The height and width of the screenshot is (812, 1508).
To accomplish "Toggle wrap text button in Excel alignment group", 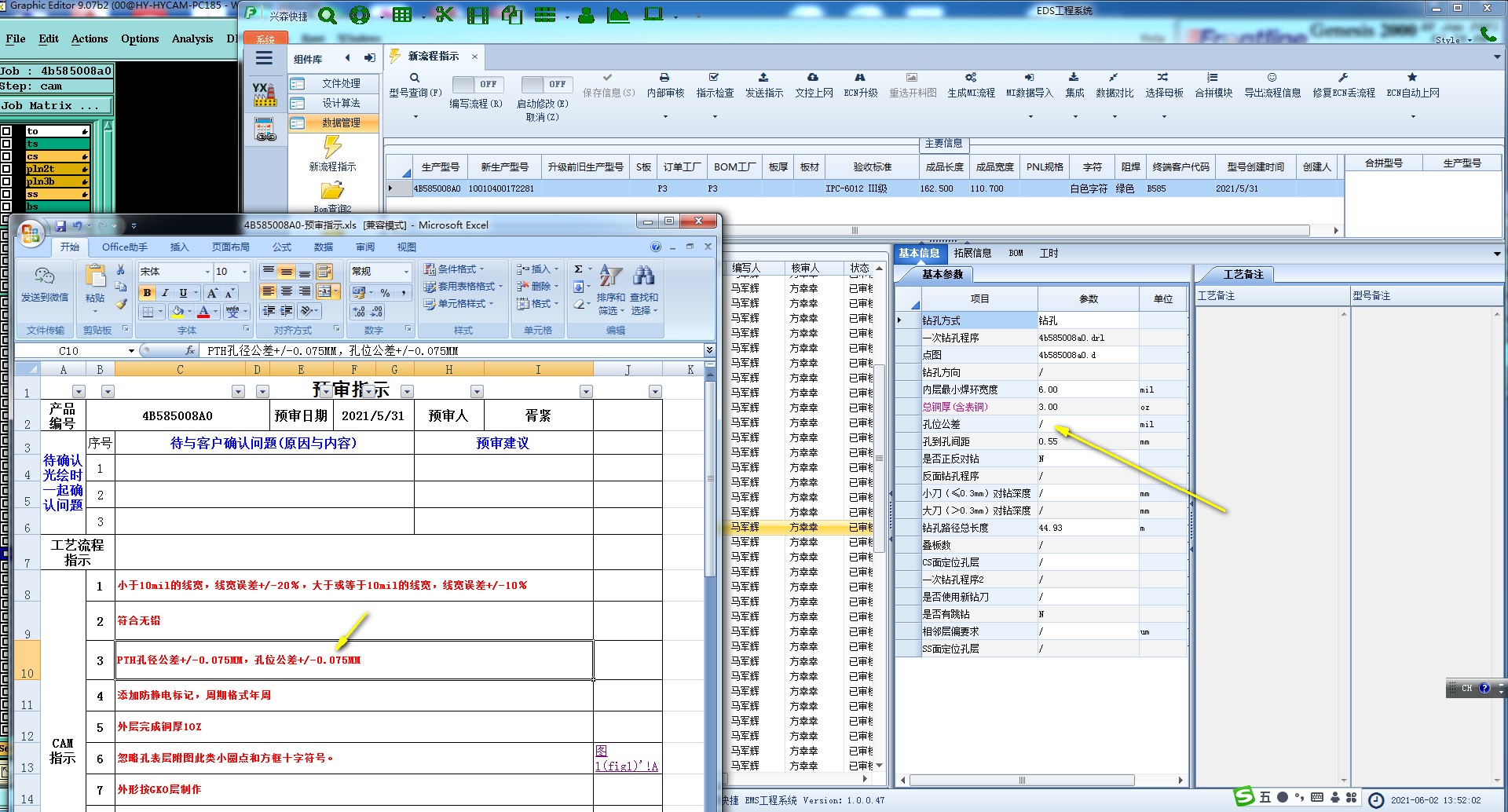I will 324,272.
